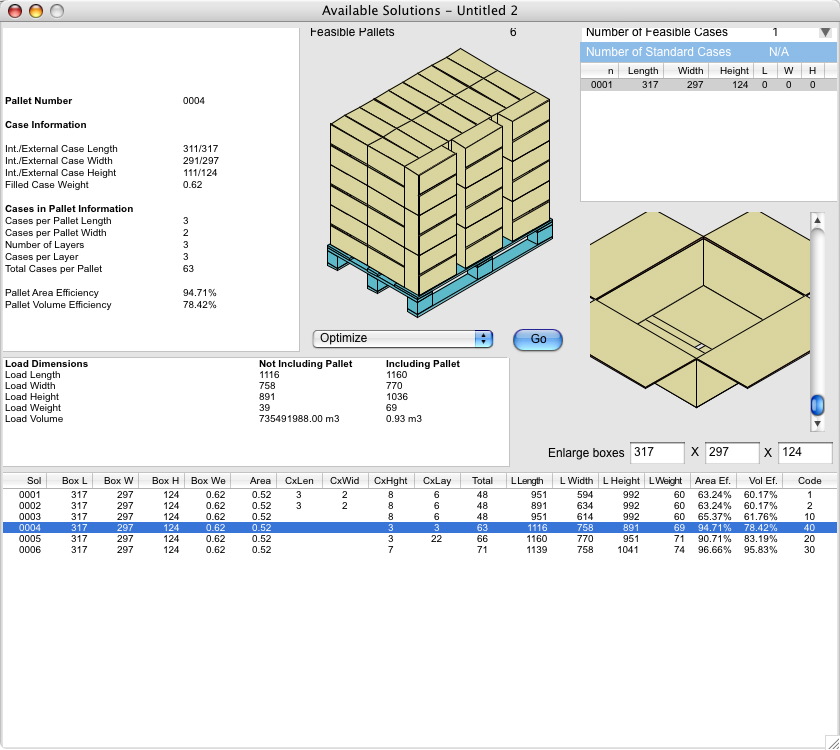This screenshot has width=840, height=750.
Task: Click the Go button
Action: click(537, 339)
